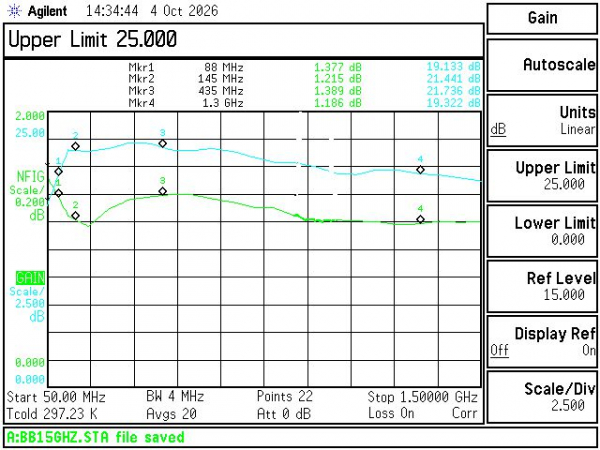Click marker 2 diamond on the gain trace
The image size is (600, 450).
tap(76, 147)
